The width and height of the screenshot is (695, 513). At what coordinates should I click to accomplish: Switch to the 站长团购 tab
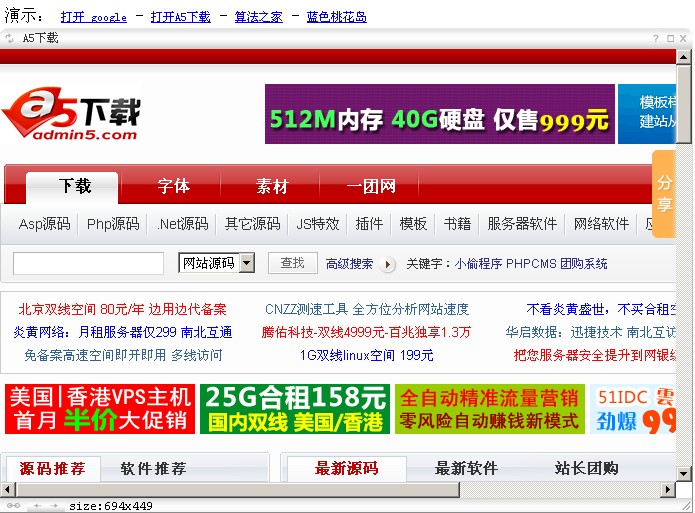[586, 468]
